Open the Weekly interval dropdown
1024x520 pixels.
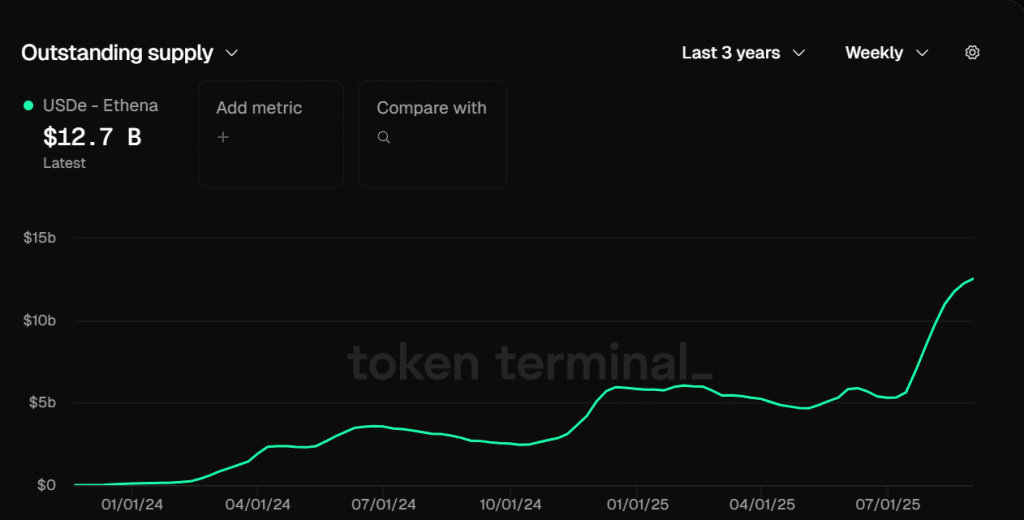886,53
